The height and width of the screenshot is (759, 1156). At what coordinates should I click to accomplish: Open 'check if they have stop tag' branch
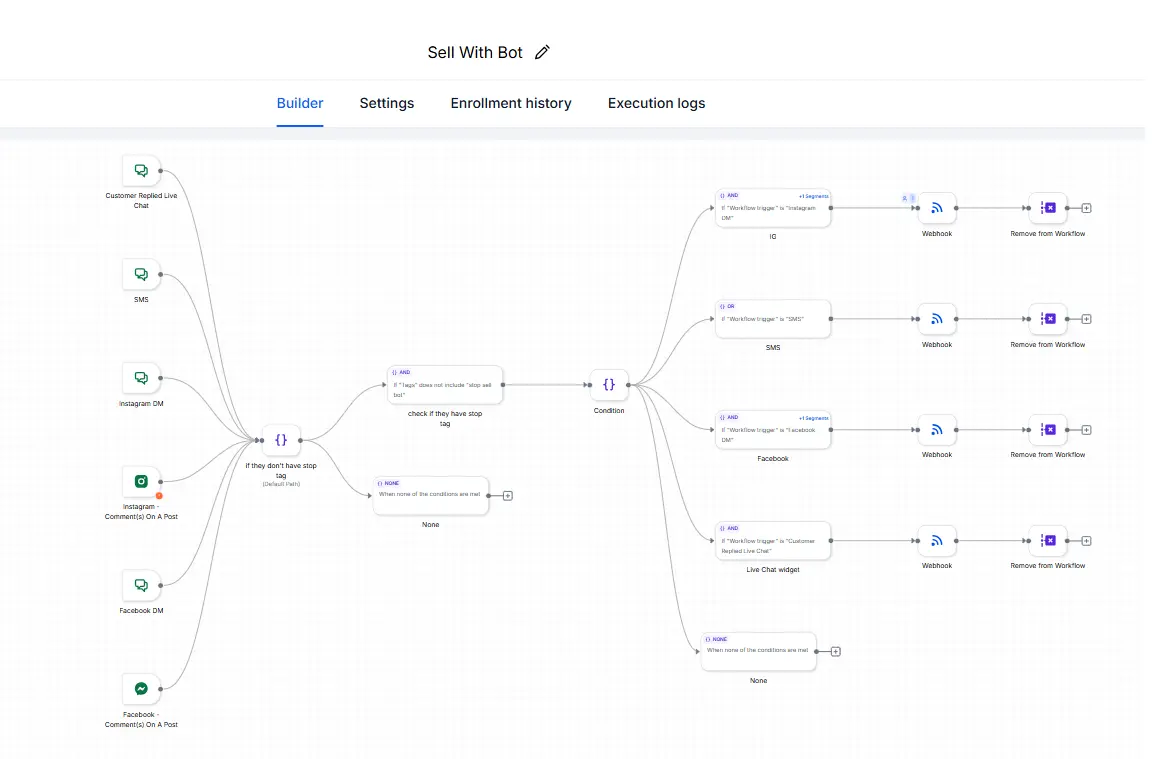pyautogui.click(x=445, y=385)
